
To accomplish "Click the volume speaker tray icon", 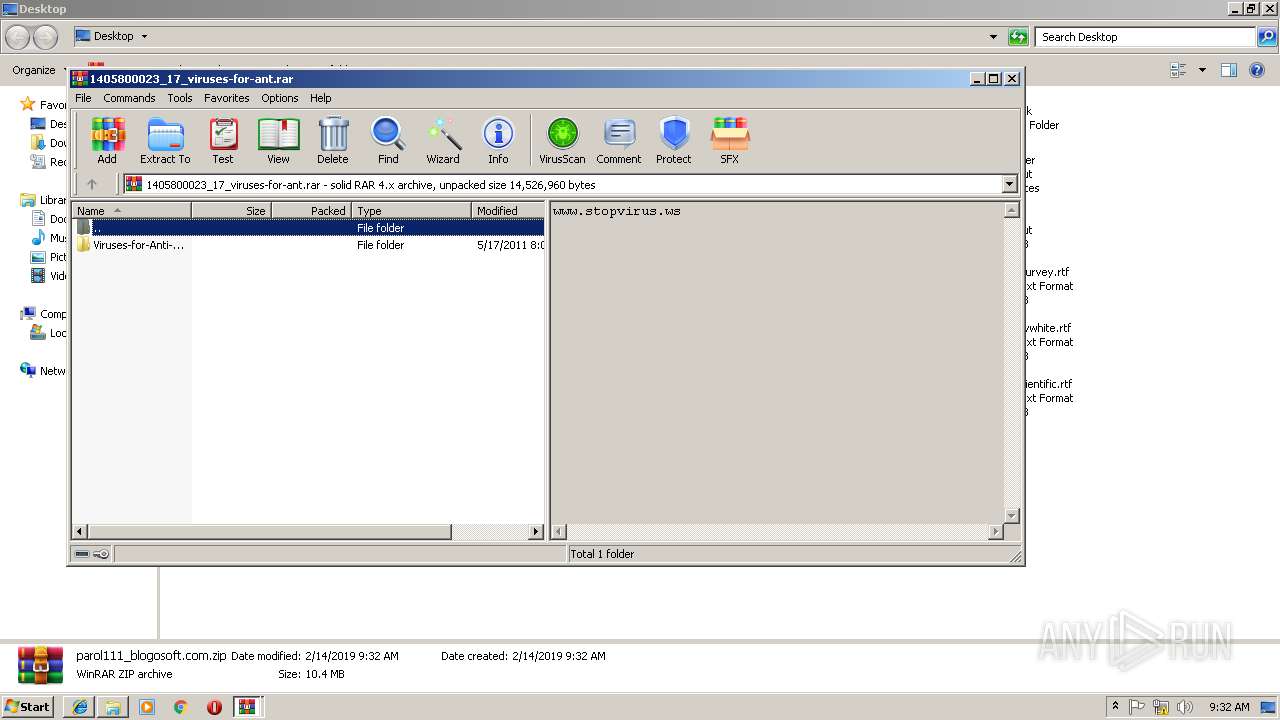I will pyautogui.click(x=1185, y=707).
